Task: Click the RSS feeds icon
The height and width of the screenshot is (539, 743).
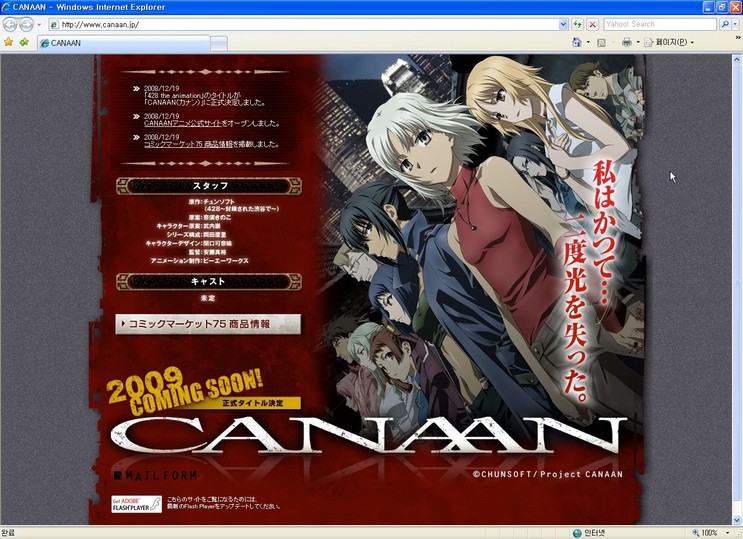Action: click(601, 43)
